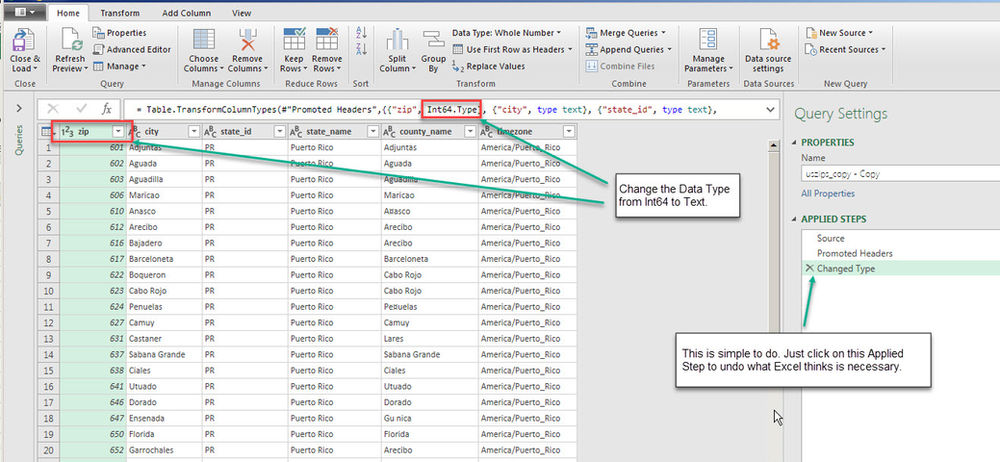Confirm formula with the checkmark icon
Viewport: 1000px width, 462px height.
pyautogui.click(x=82, y=109)
